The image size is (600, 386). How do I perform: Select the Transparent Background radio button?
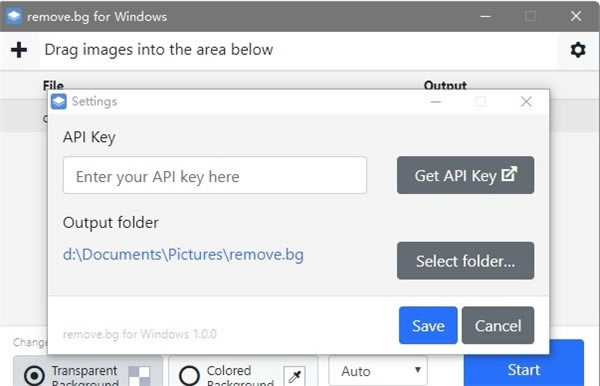point(34,376)
